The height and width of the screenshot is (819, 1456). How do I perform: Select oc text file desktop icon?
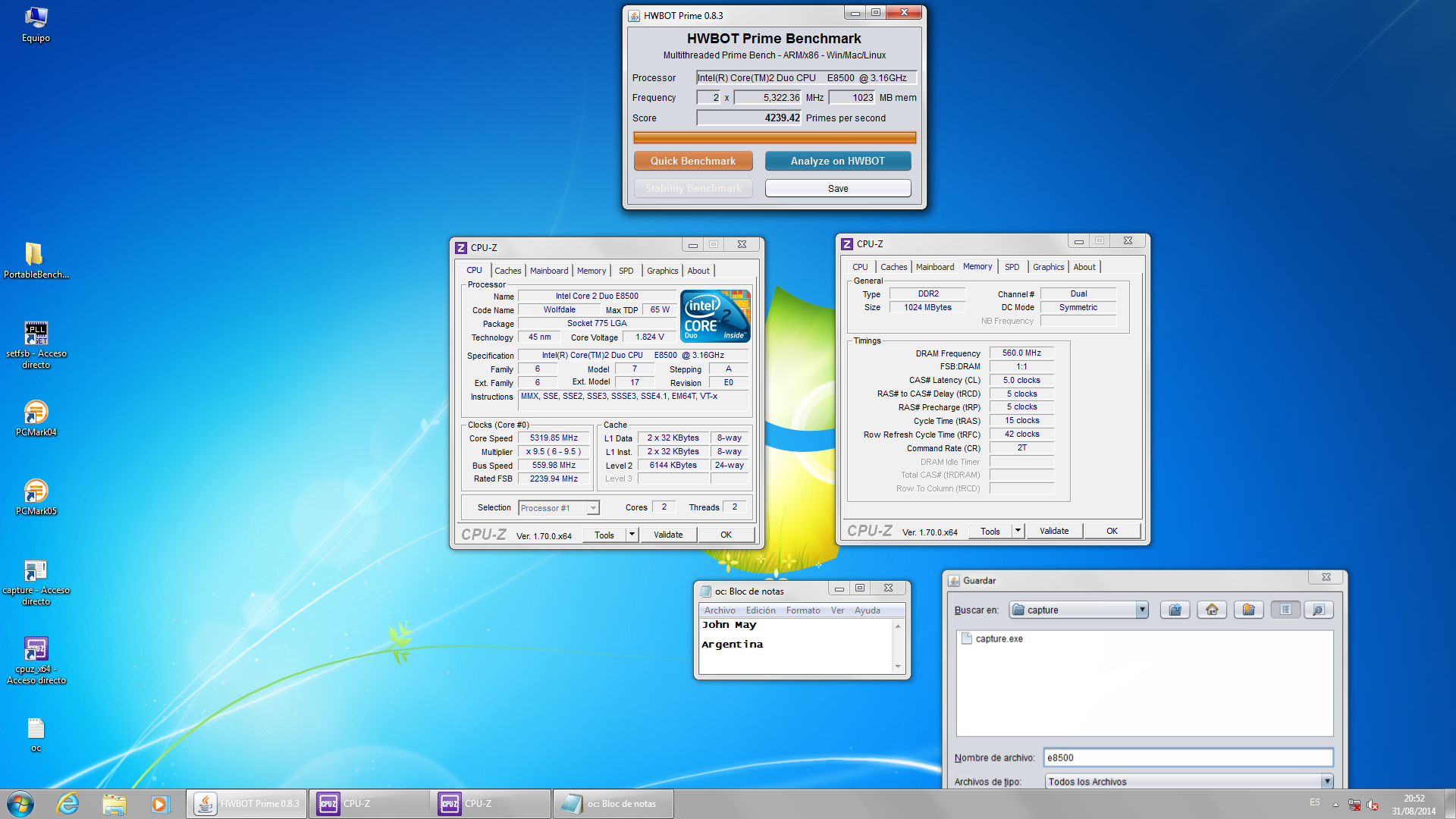click(x=36, y=735)
